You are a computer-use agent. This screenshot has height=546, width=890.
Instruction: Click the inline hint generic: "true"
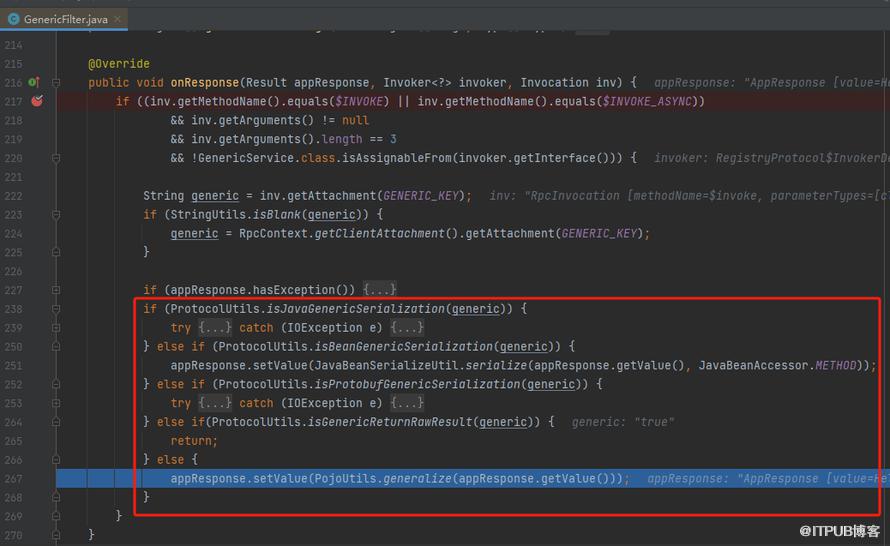[x=623, y=422]
